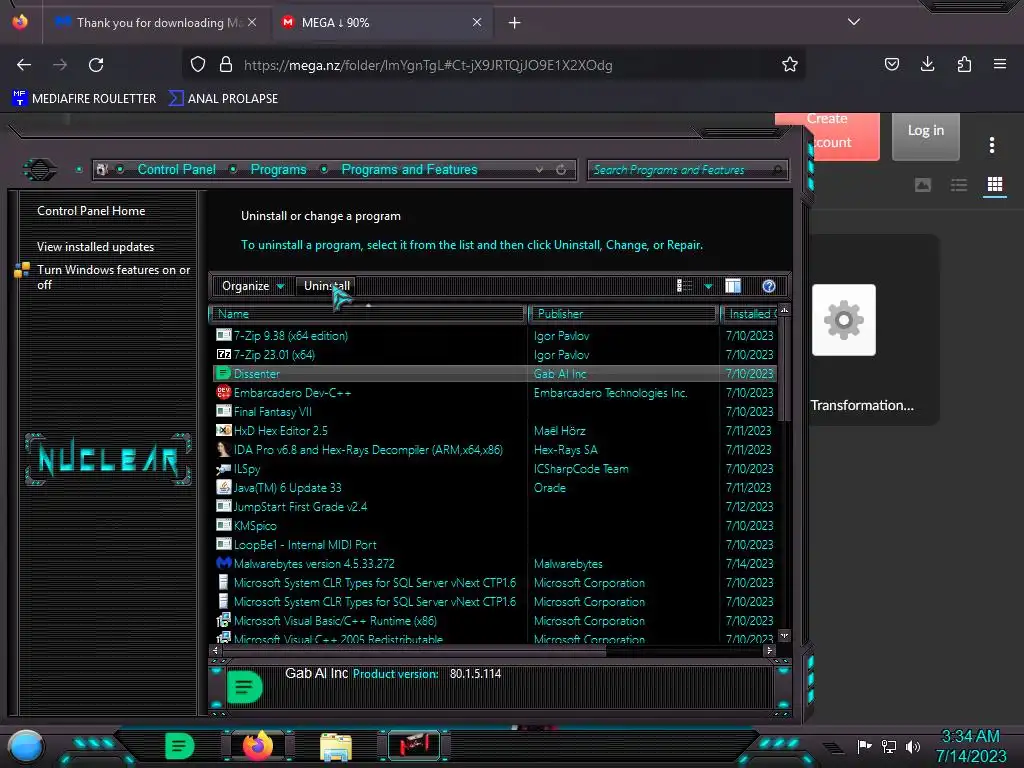1024x768 pixels.
Task: Click the Firefox back arrow
Action: 24,65
